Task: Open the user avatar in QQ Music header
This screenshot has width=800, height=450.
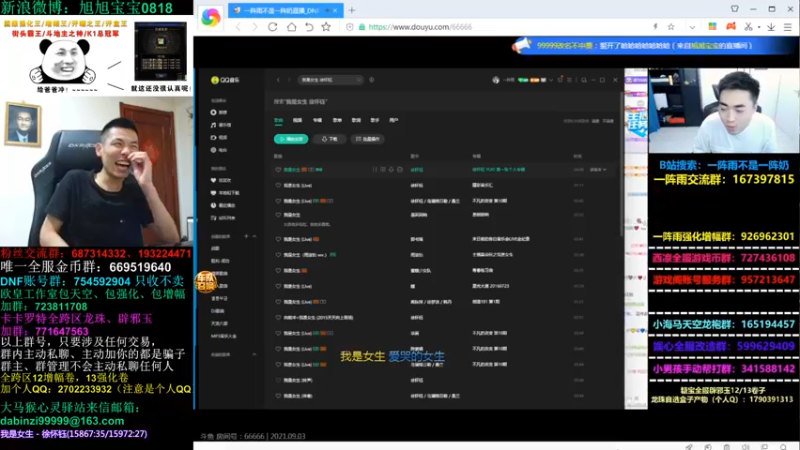Action: point(495,80)
